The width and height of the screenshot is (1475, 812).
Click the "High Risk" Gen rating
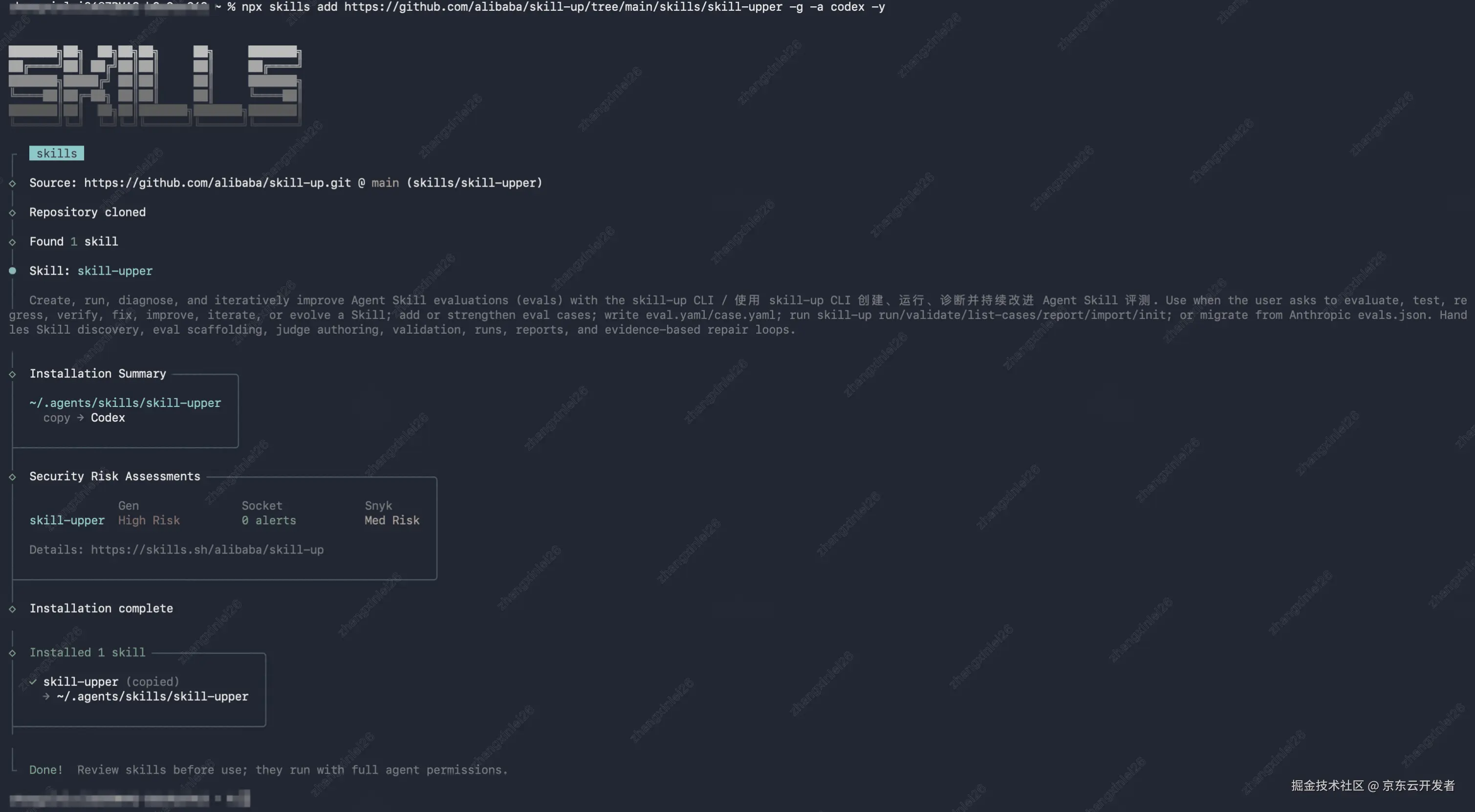coord(150,521)
